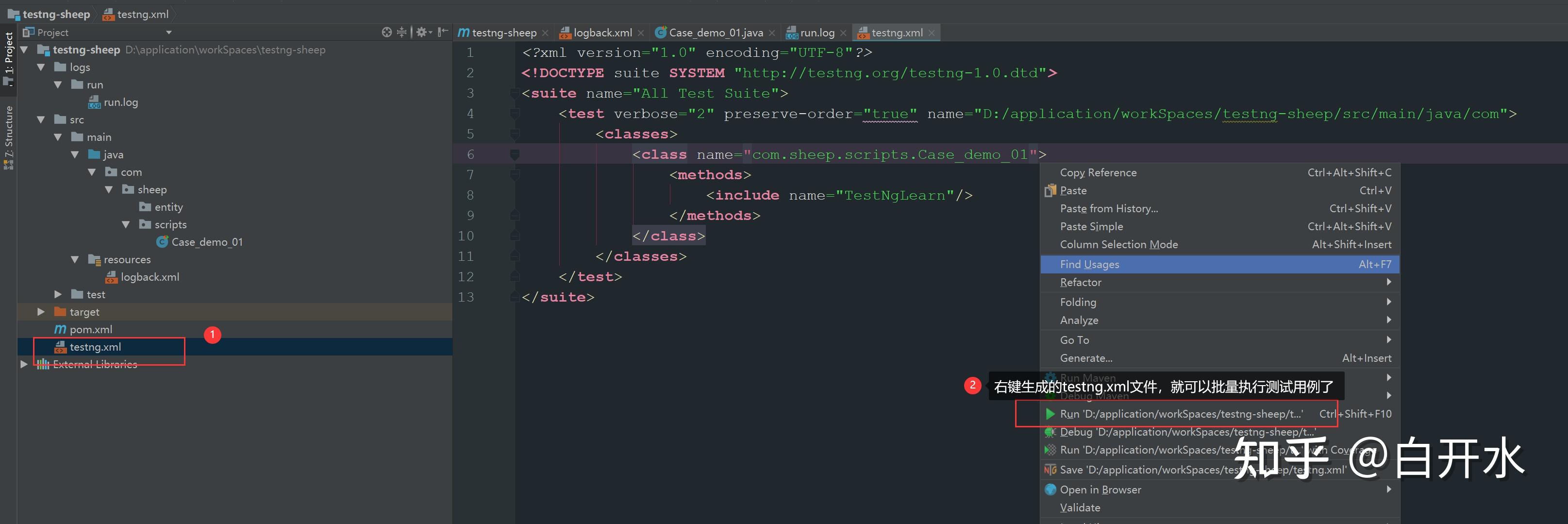Click the Debug bug icon in context menu

pos(1050,432)
